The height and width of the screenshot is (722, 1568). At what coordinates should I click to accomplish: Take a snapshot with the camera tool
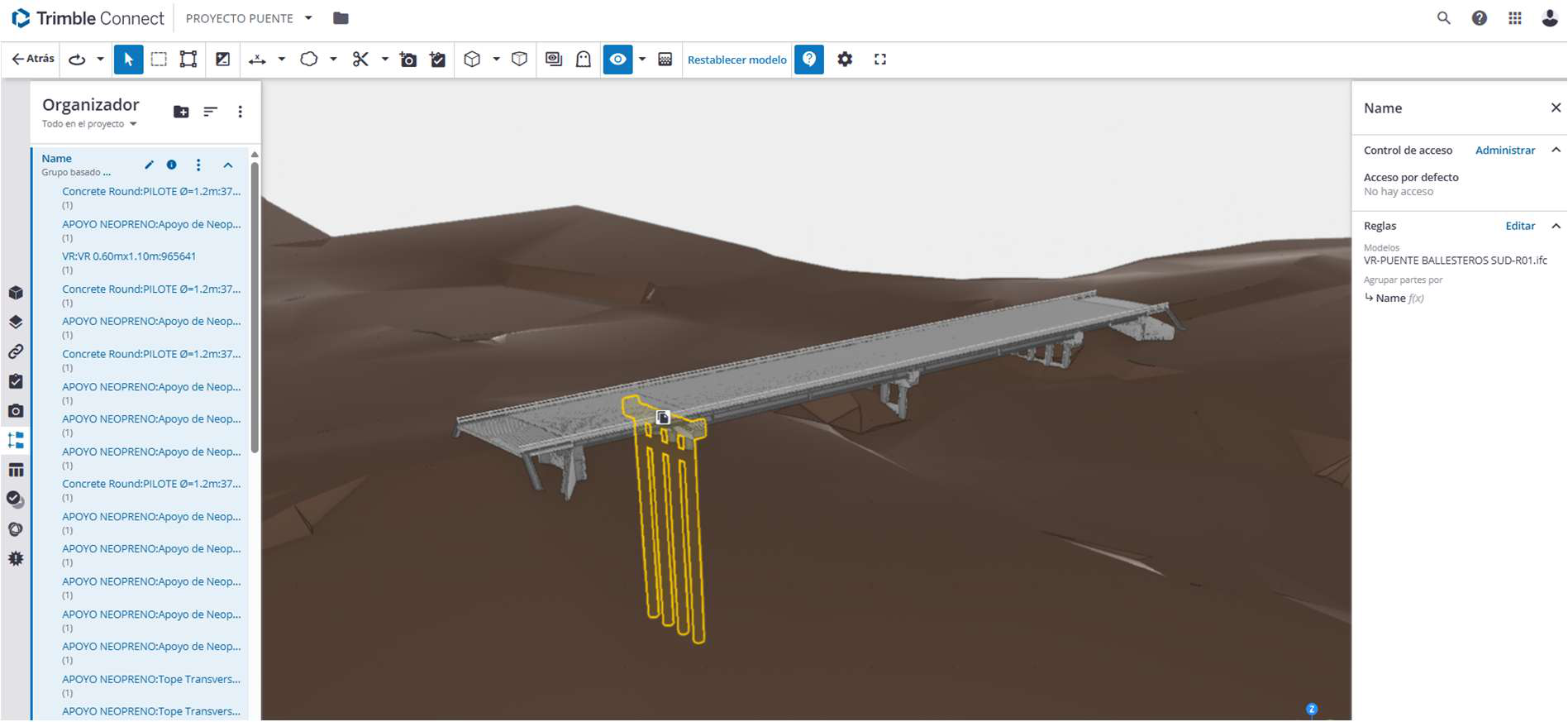(408, 60)
